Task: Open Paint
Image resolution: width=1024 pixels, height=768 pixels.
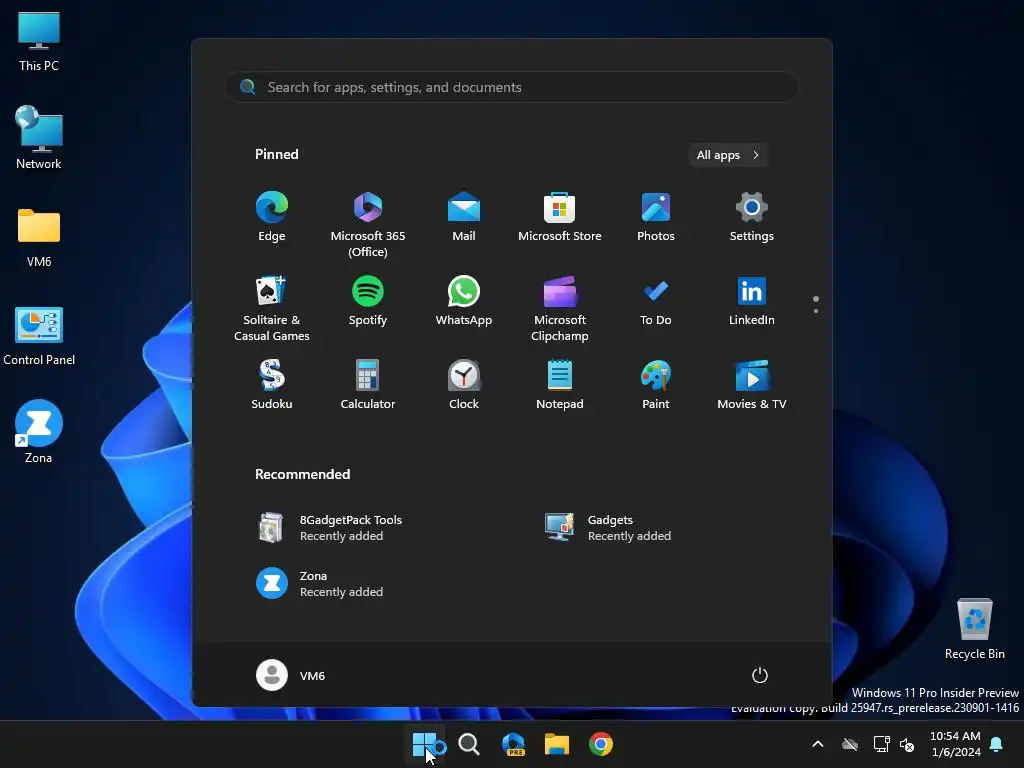Action: pyautogui.click(x=656, y=385)
